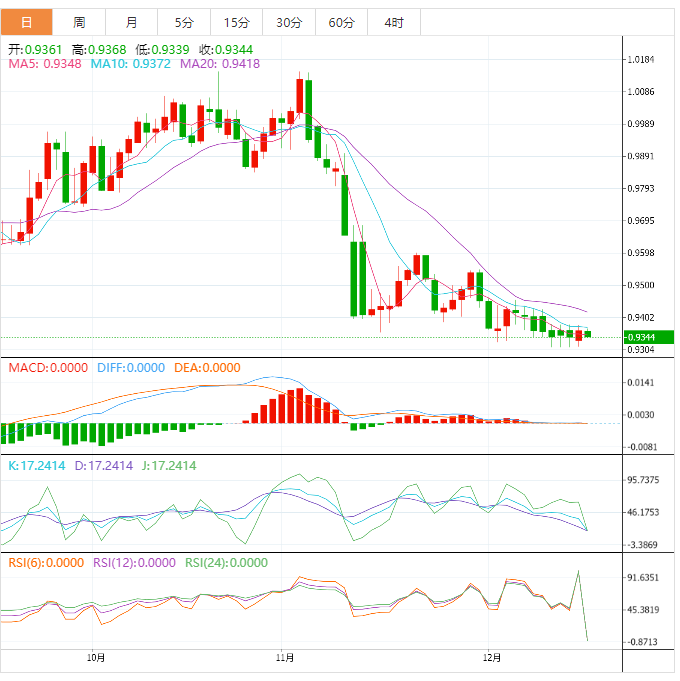Screen dimensions: 680x681
Task: Select the 日 daily chart tab
Action: [x=26, y=22]
